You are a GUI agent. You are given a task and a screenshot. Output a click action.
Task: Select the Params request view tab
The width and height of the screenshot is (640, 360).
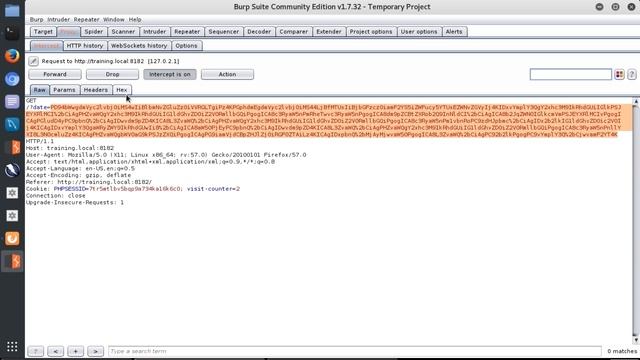[64, 90]
